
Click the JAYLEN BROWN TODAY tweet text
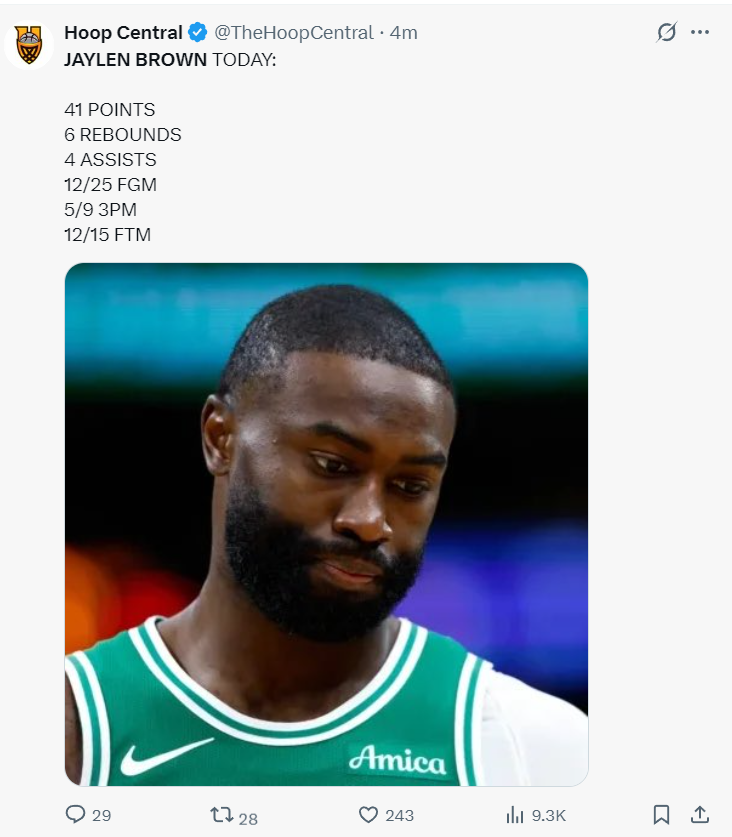tap(170, 60)
